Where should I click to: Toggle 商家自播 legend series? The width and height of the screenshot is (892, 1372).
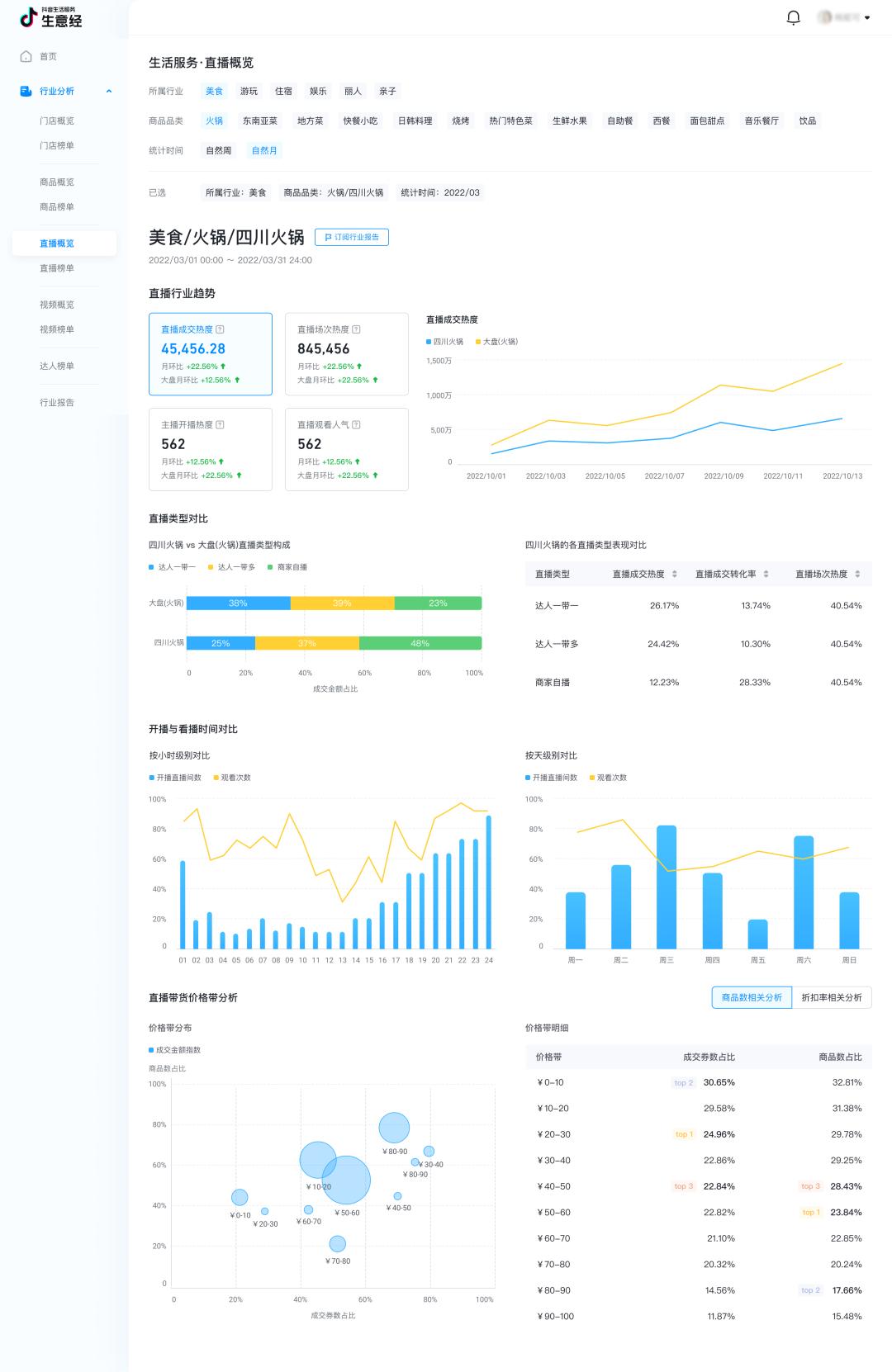tap(287, 567)
